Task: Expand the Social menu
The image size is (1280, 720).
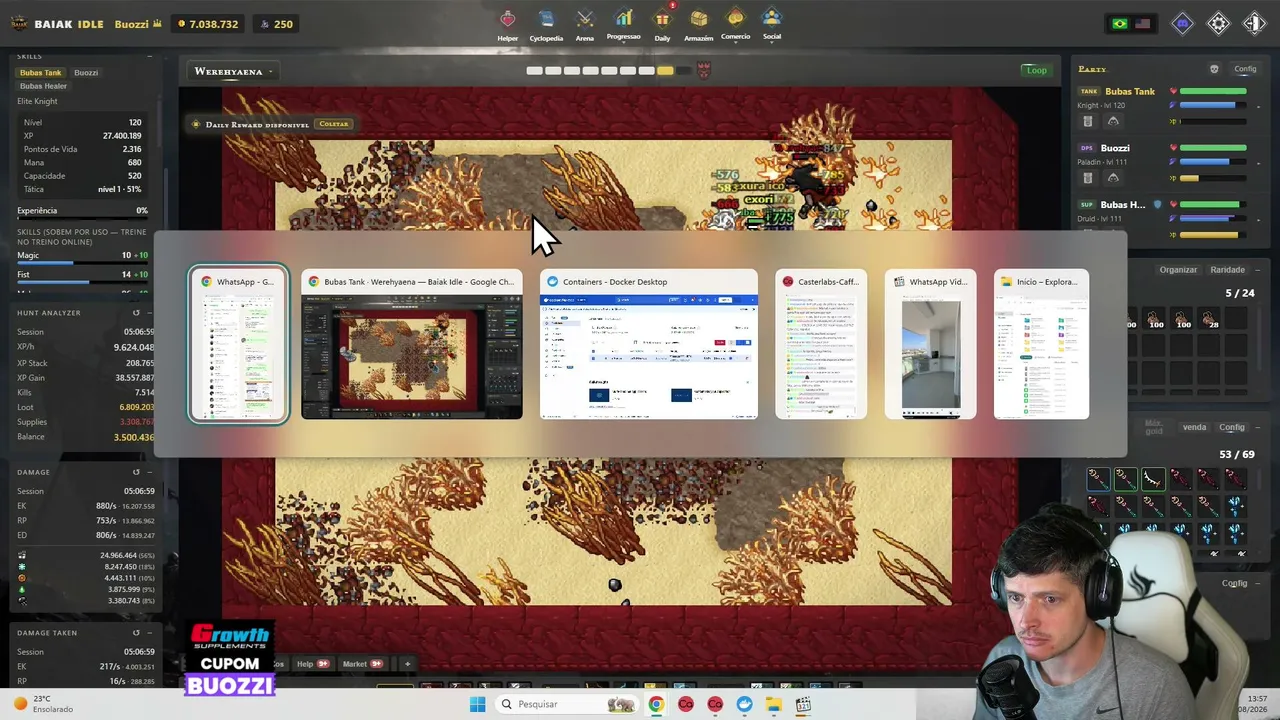Action: [x=771, y=23]
